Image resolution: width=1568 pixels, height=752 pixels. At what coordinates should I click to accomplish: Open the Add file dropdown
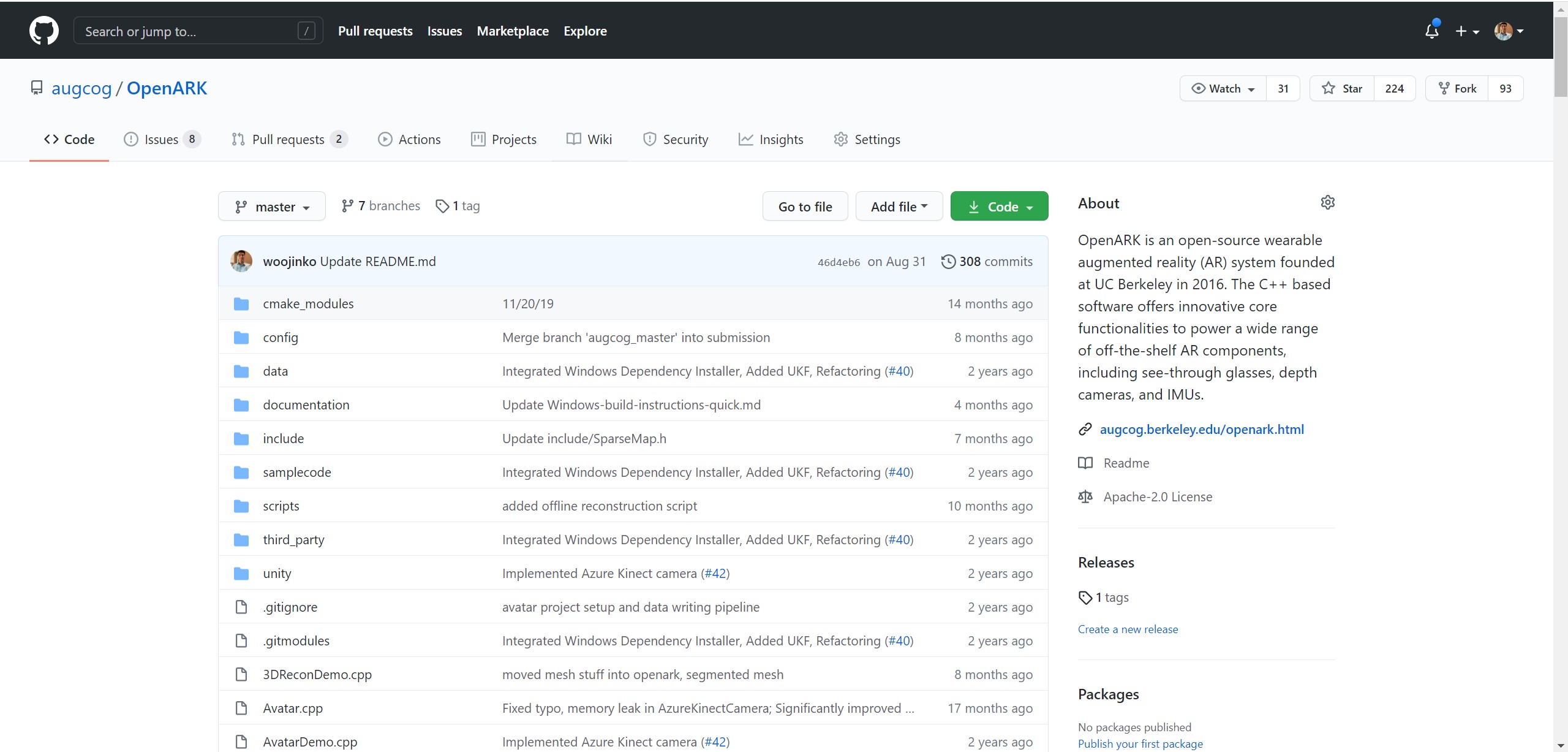click(x=899, y=207)
